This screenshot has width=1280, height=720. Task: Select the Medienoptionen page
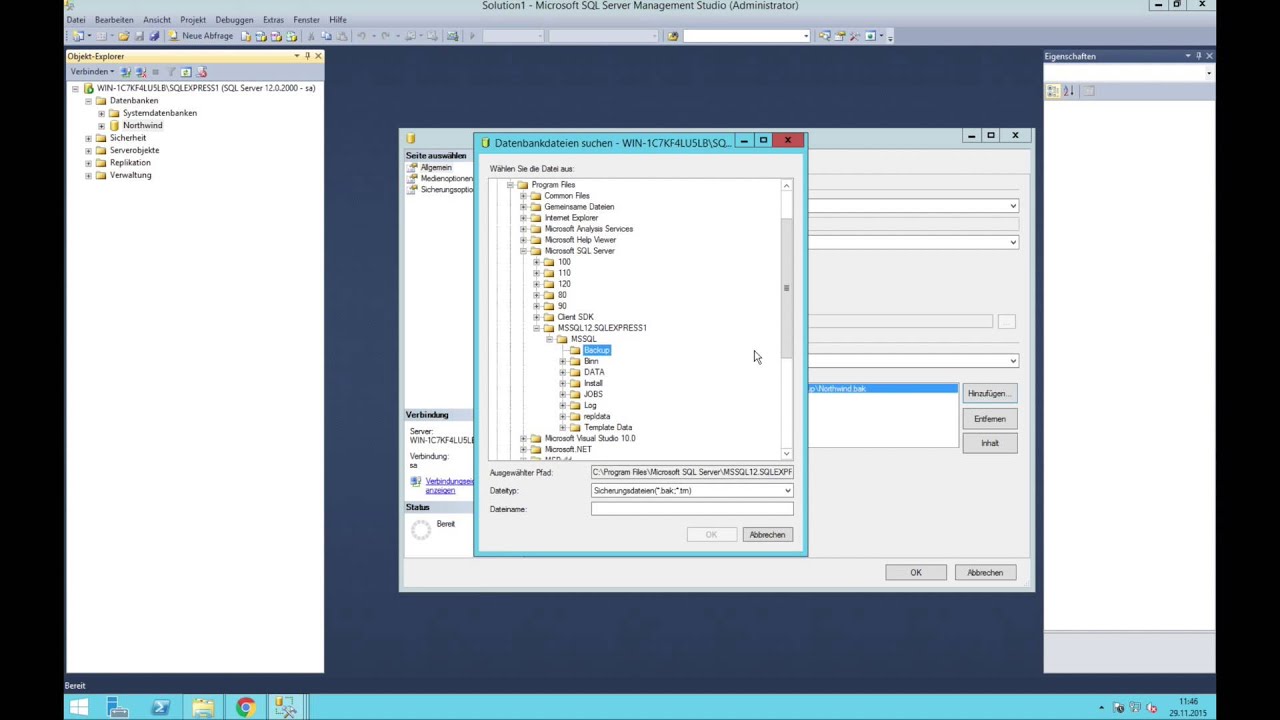446,179
